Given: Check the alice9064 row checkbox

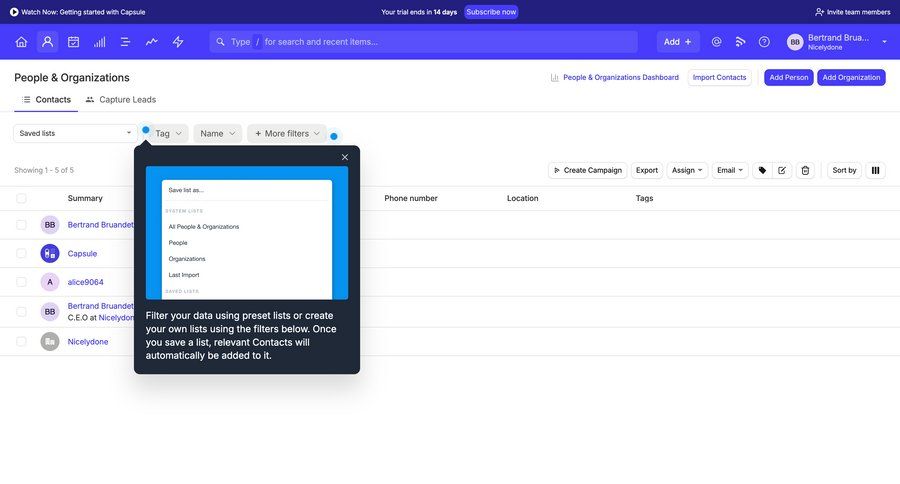Looking at the screenshot, I should [x=21, y=282].
